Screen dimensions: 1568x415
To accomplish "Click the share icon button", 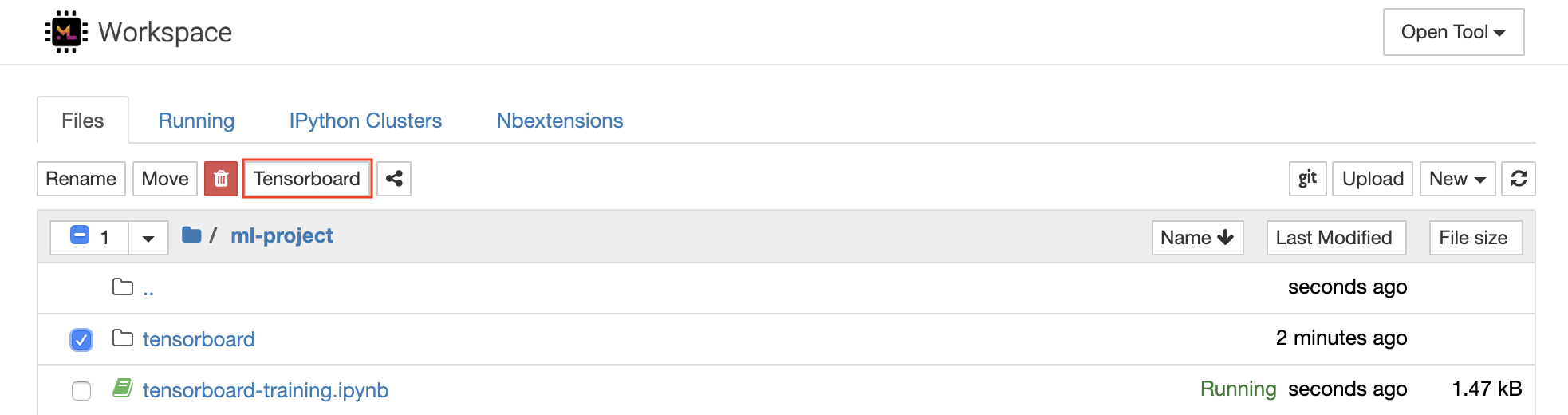I will tap(394, 179).
